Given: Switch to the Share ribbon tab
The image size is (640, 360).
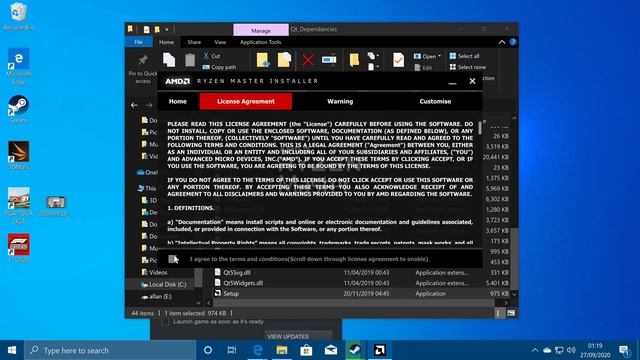Looking at the screenshot, I should [194, 42].
